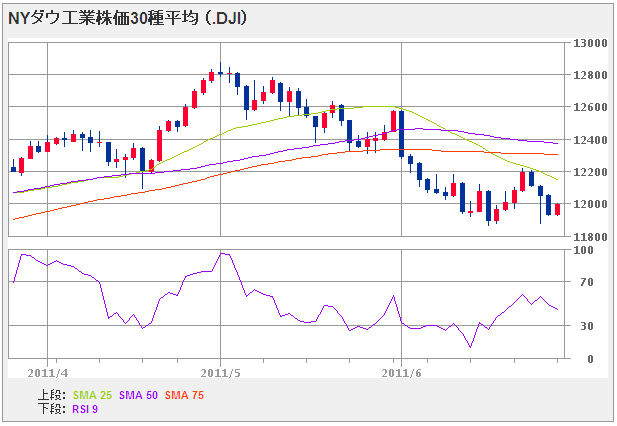Click the 12000 price axis label

pyautogui.click(x=590, y=204)
